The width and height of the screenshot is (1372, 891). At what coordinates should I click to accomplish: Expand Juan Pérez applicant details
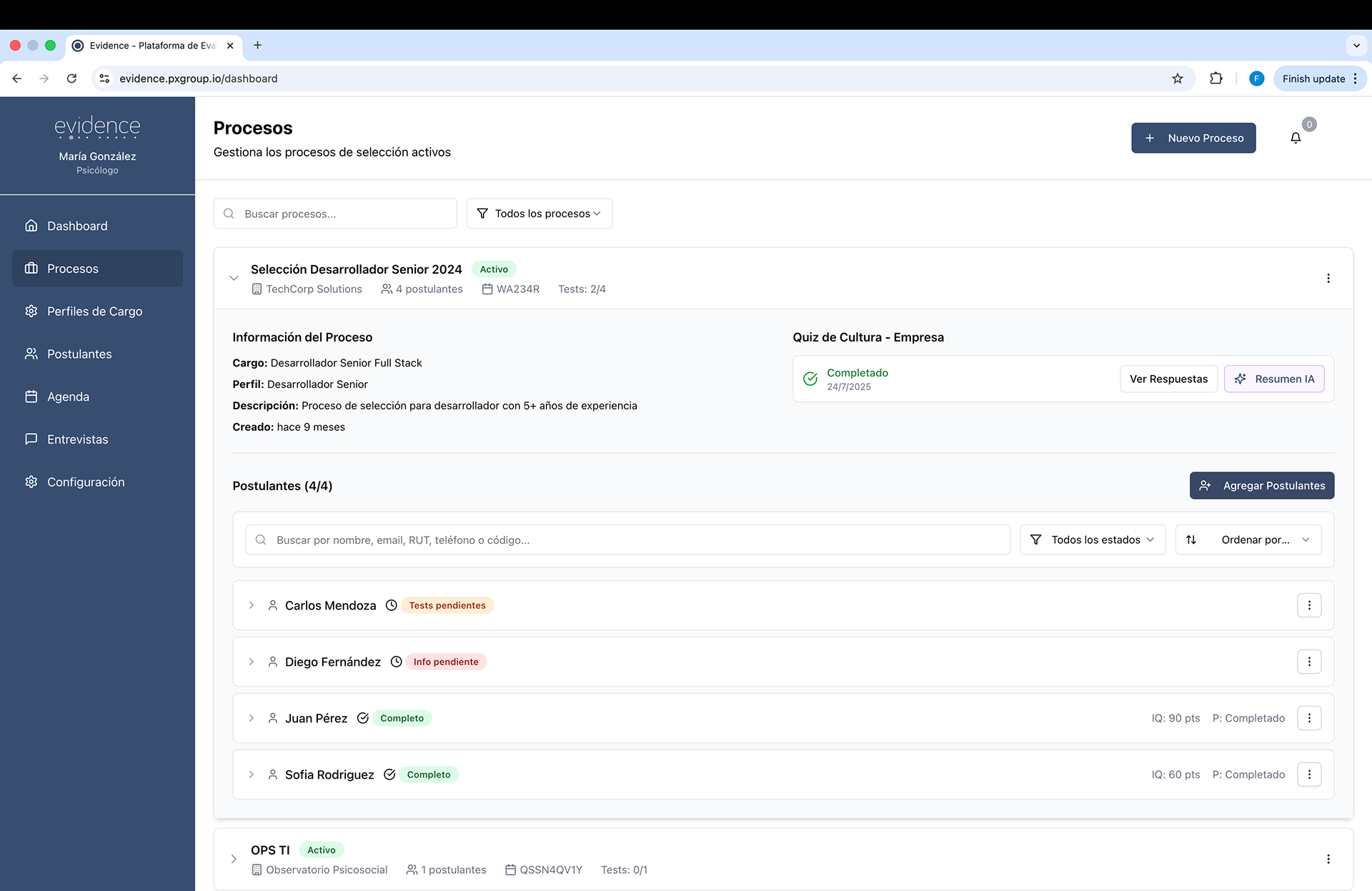252,718
